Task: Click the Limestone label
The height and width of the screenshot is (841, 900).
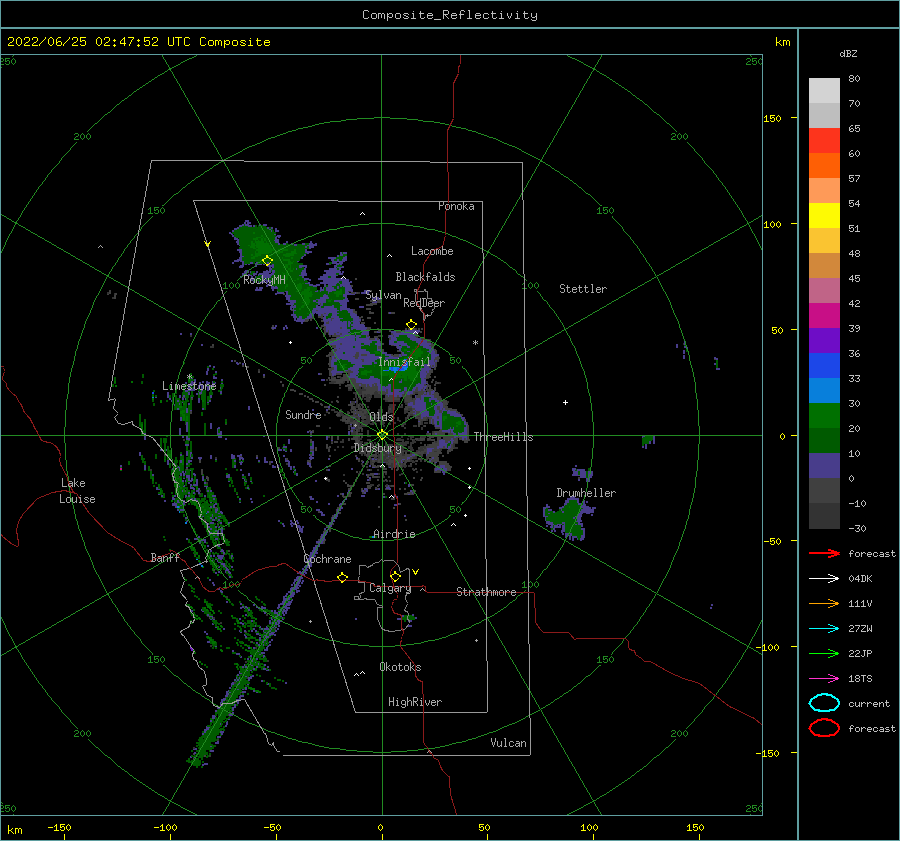Action: coord(189,386)
